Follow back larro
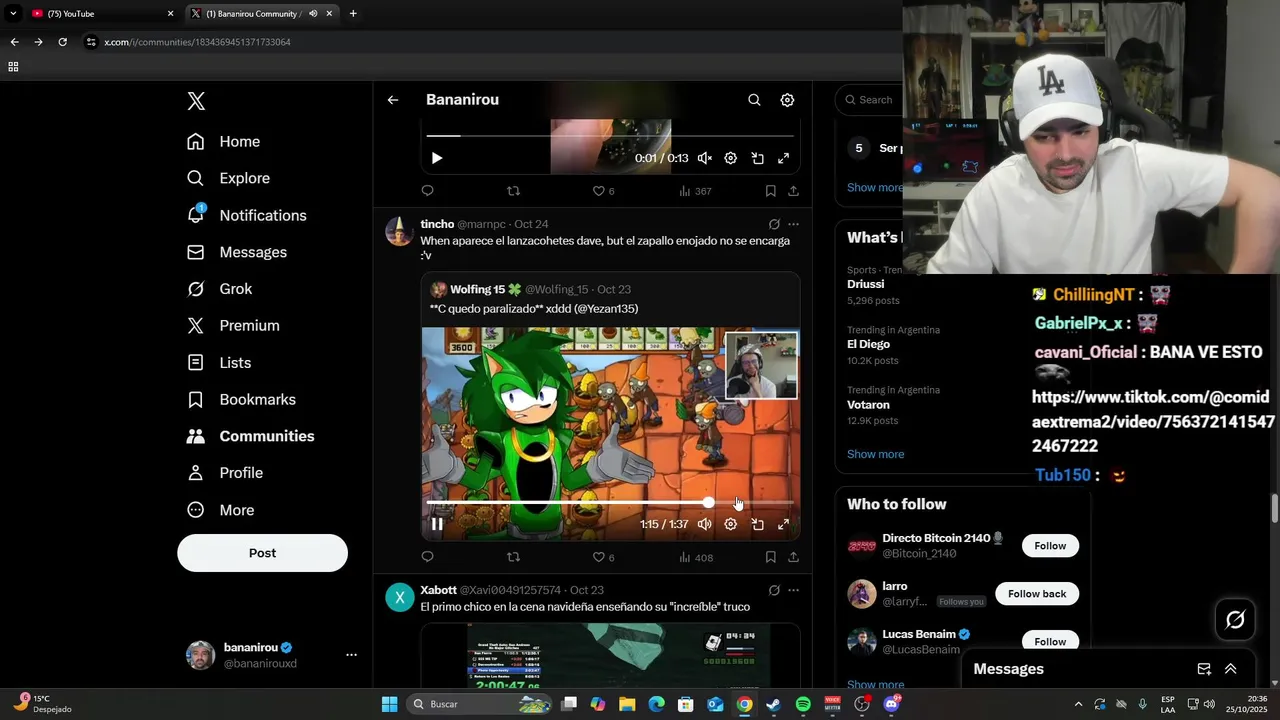Screen dimensions: 1280x720 click(x=1037, y=594)
